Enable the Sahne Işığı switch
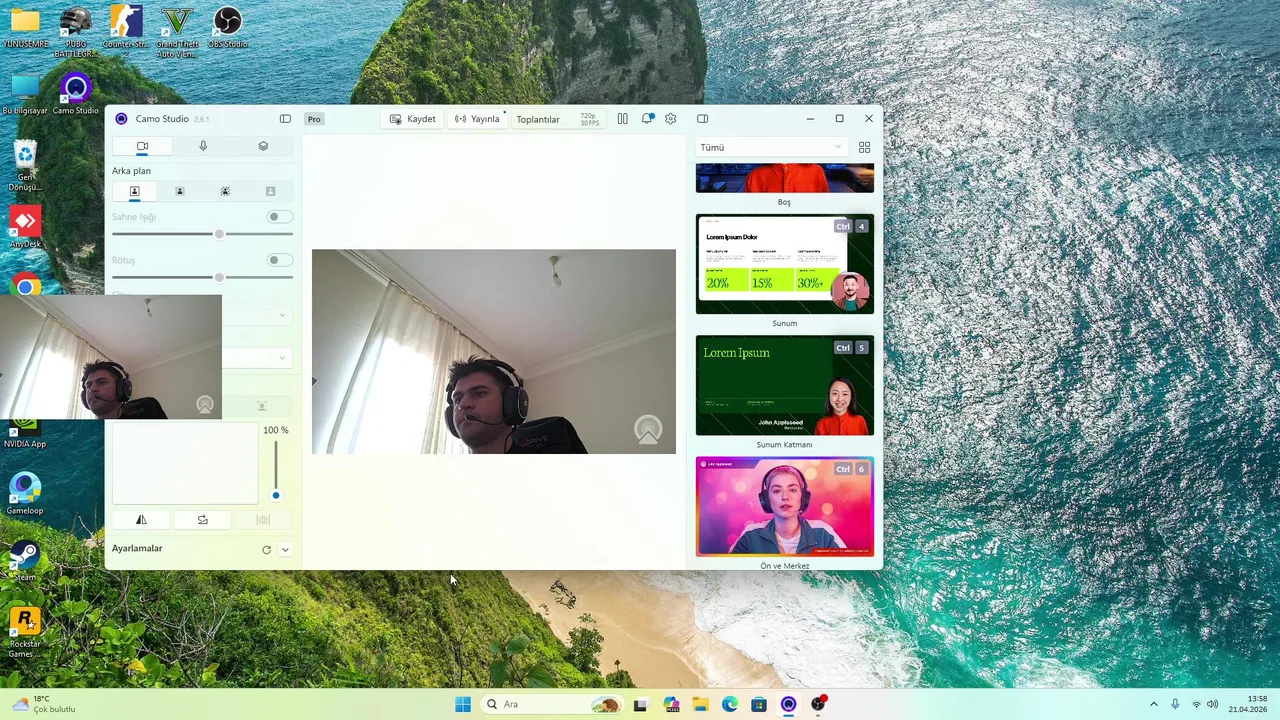This screenshot has width=1280, height=720. point(280,217)
